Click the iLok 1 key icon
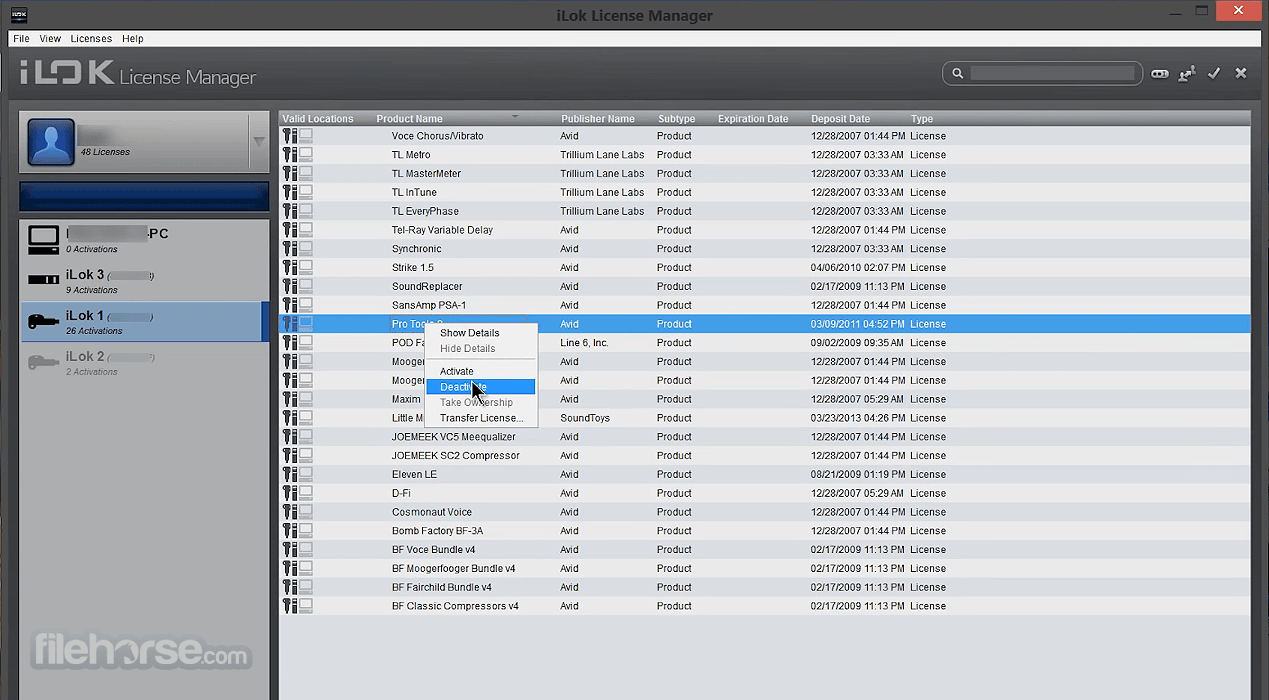This screenshot has width=1269, height=700. (x=43, y=321)
